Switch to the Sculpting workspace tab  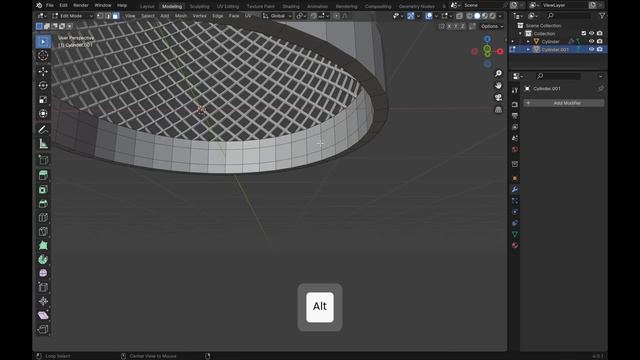click(200, 6)
